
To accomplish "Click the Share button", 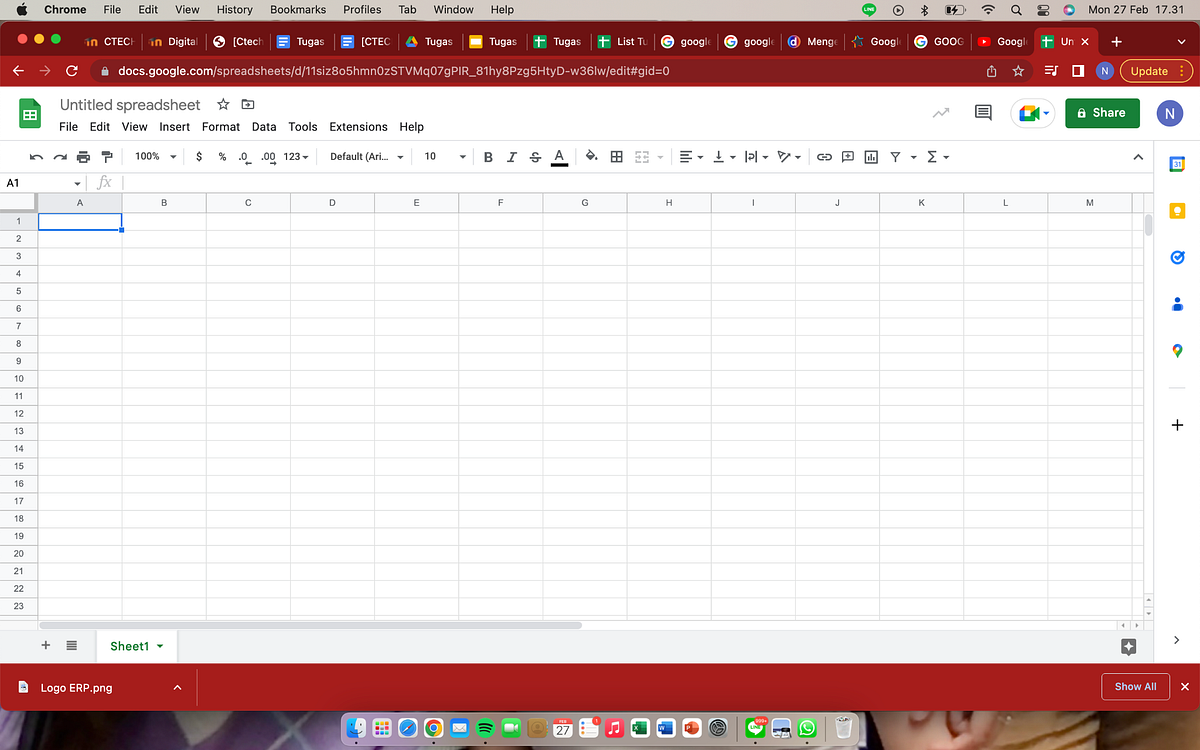I will coord(1102,113).
